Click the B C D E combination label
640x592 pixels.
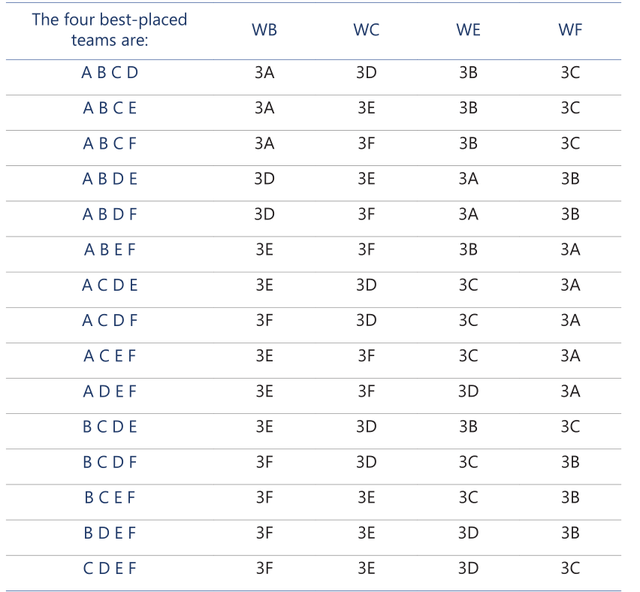coord(110,427)
